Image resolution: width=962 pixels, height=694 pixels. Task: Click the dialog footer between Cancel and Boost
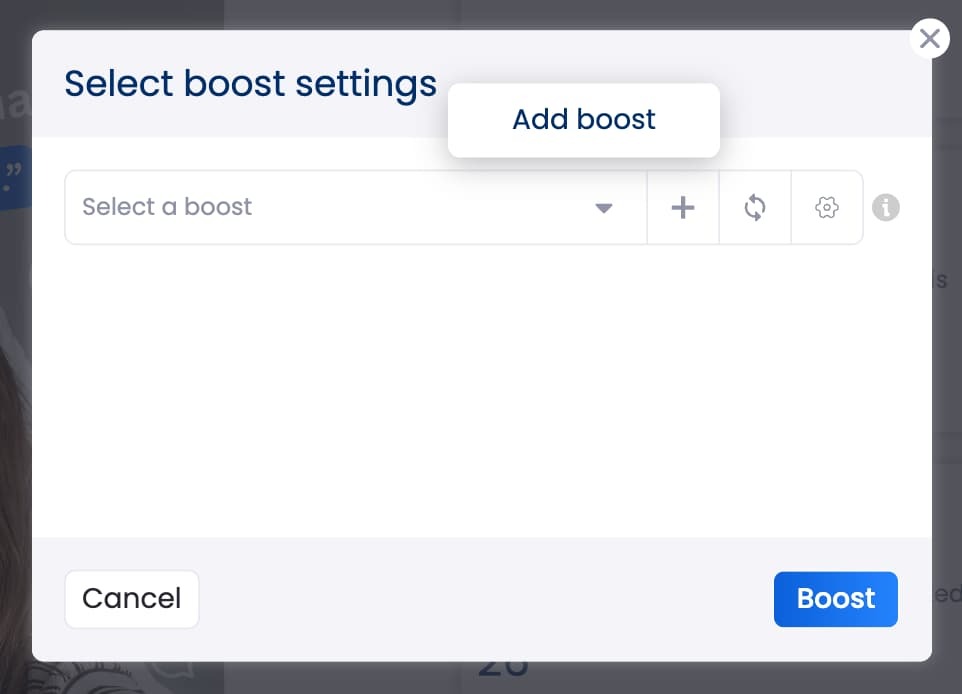point(480,599)
